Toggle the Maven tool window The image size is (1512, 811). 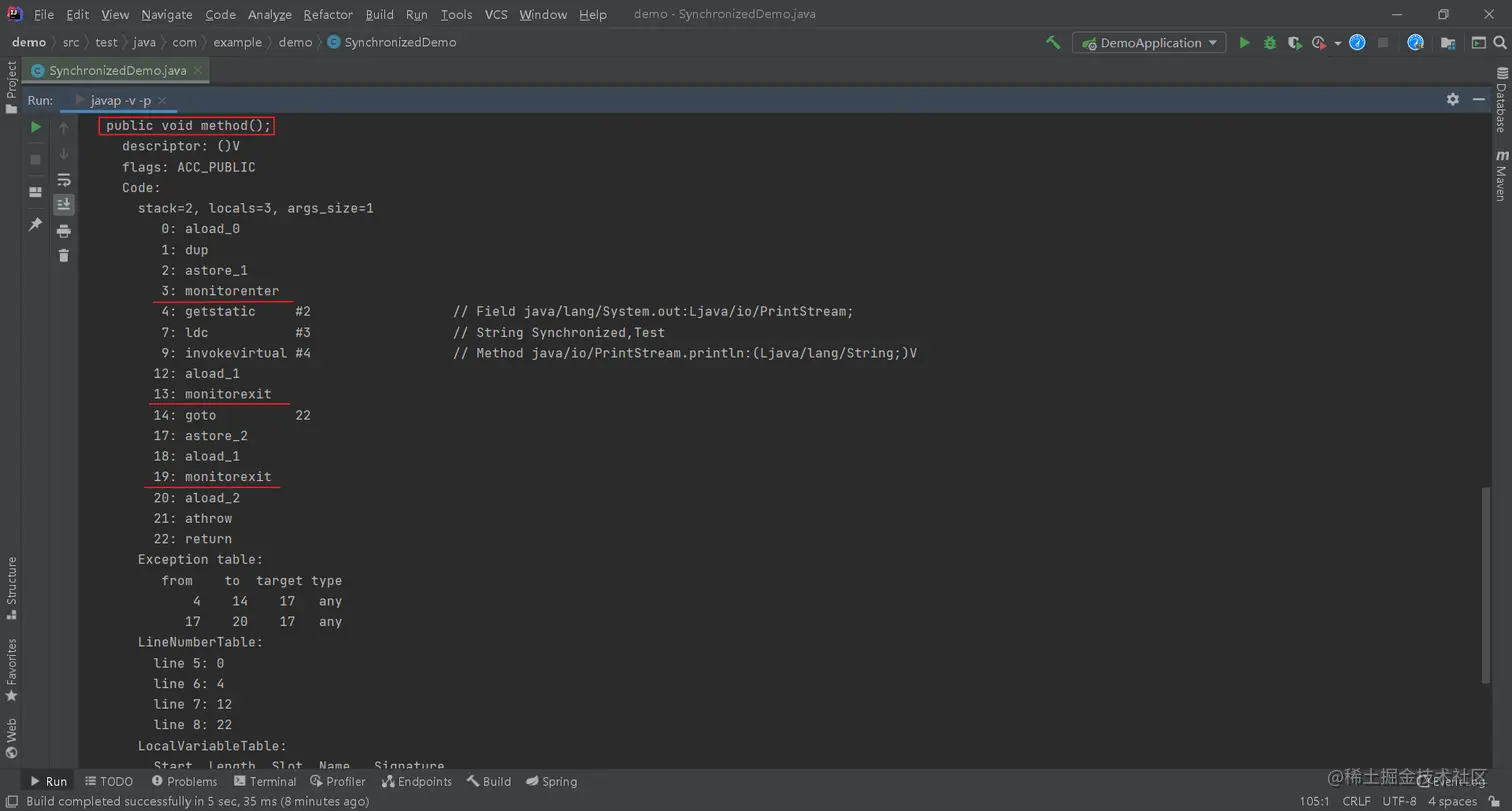[1501, 175]
